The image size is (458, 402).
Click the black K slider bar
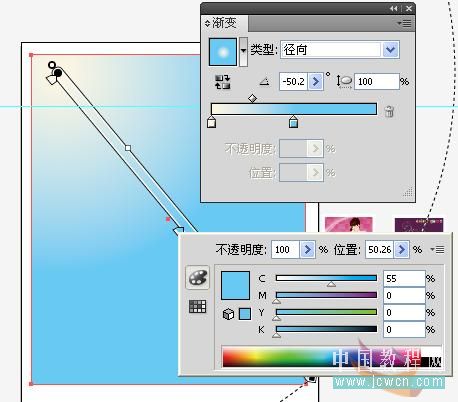click(326, 329)
